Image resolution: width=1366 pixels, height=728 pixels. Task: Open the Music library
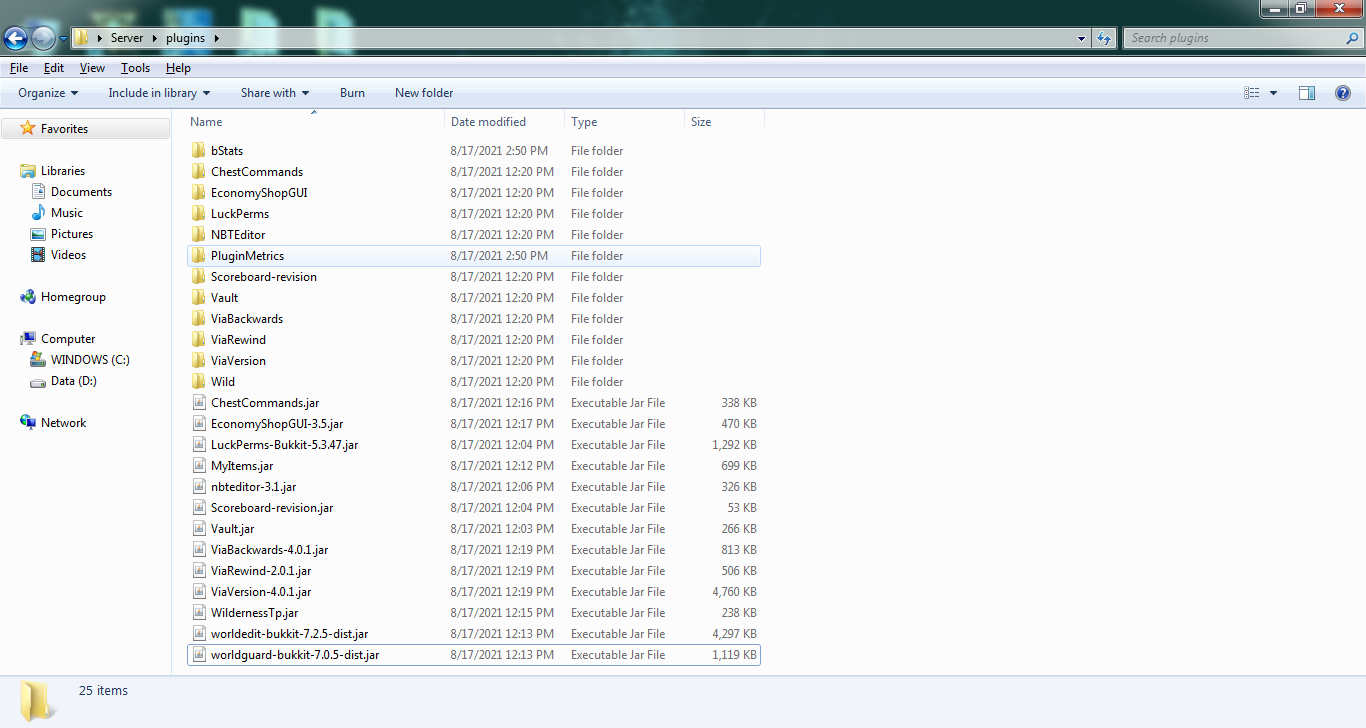(x=66, y=213)
